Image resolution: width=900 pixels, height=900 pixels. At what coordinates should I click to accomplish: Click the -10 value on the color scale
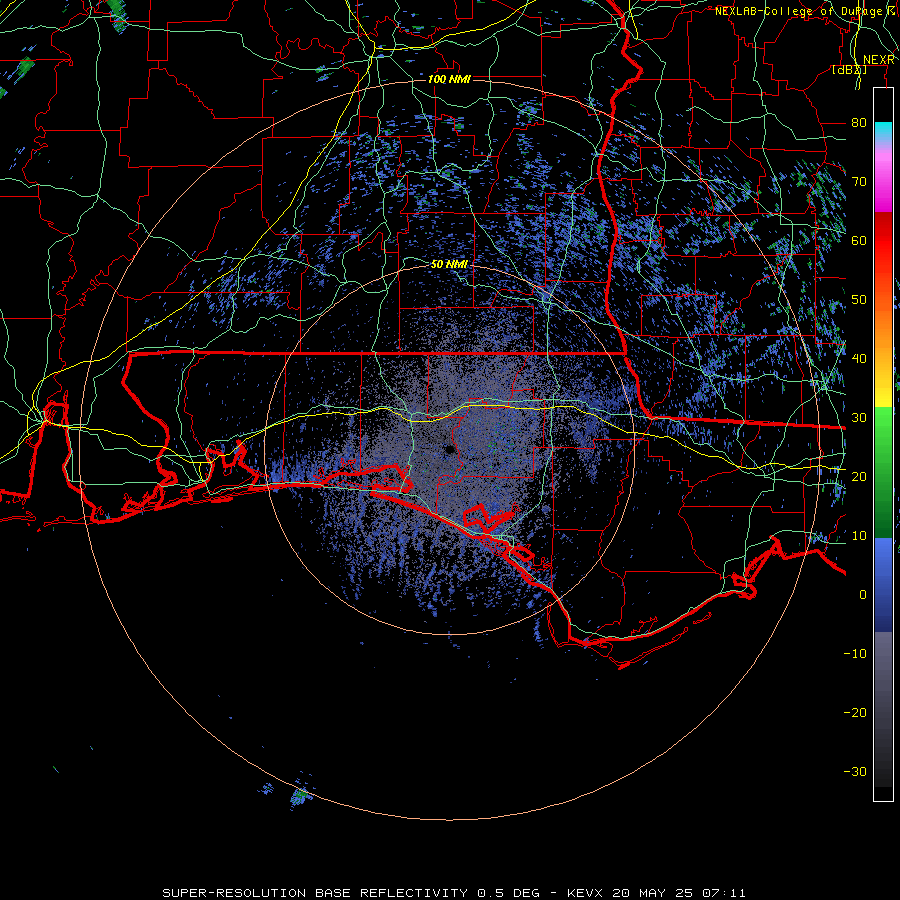point(855,654)
